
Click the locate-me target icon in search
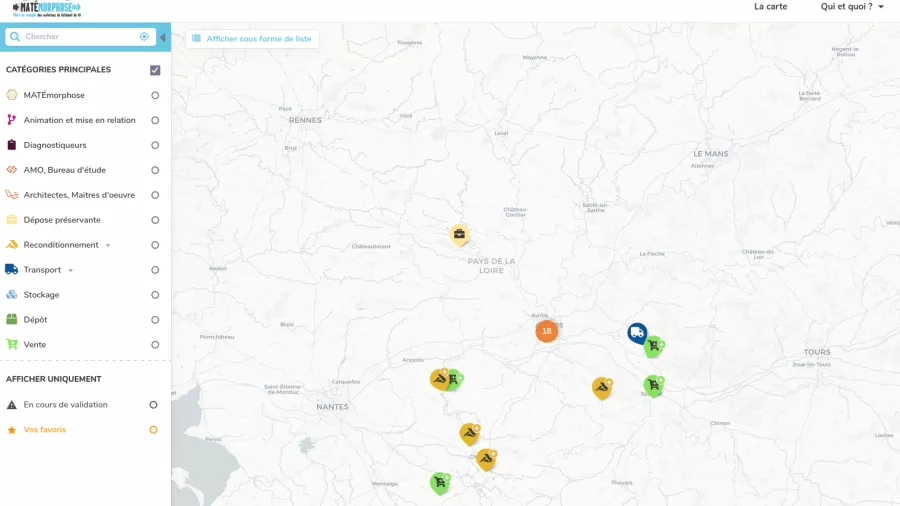click(x=144, y=37)
